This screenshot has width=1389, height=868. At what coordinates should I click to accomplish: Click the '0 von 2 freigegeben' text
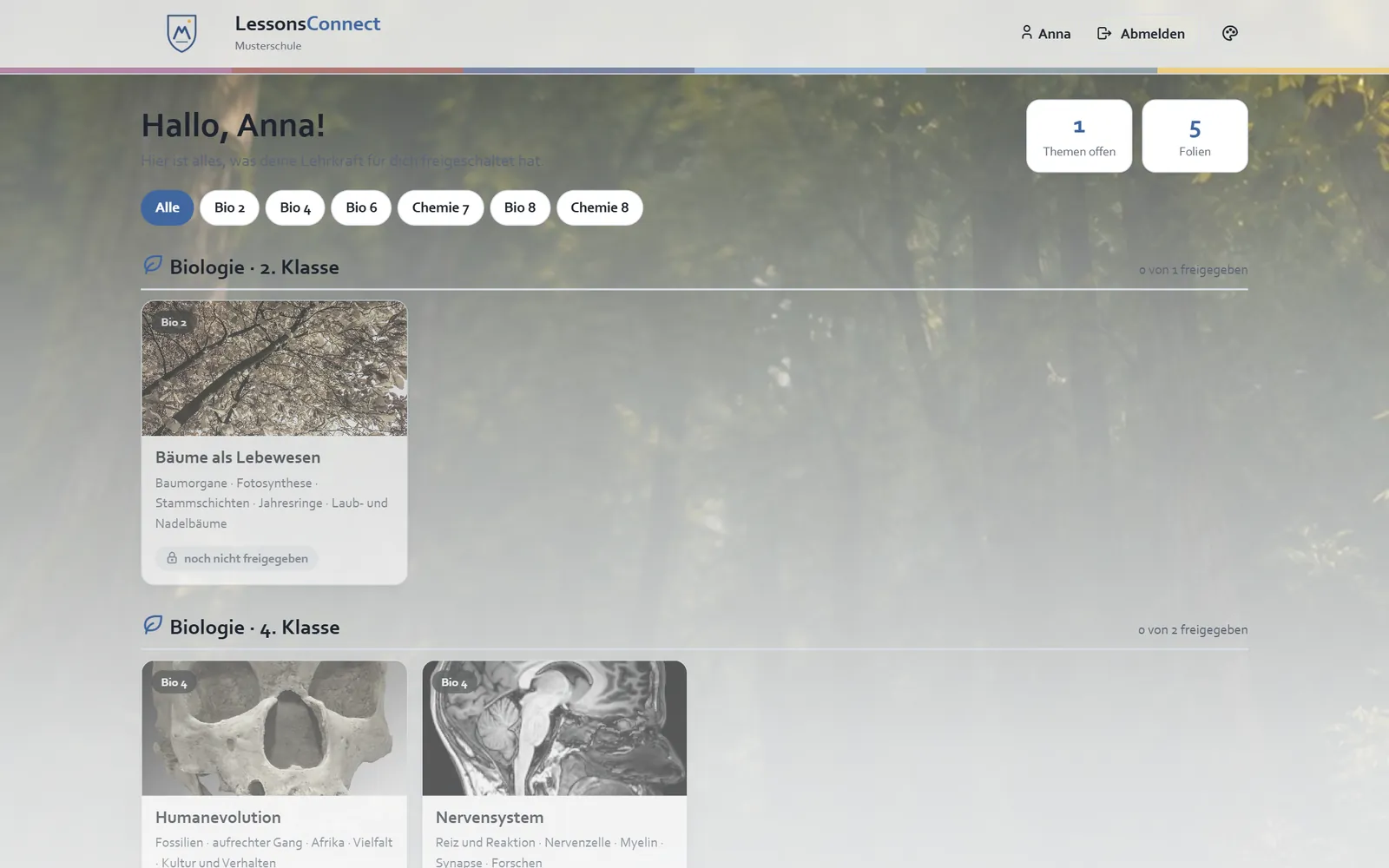[x=1193, y=630]
